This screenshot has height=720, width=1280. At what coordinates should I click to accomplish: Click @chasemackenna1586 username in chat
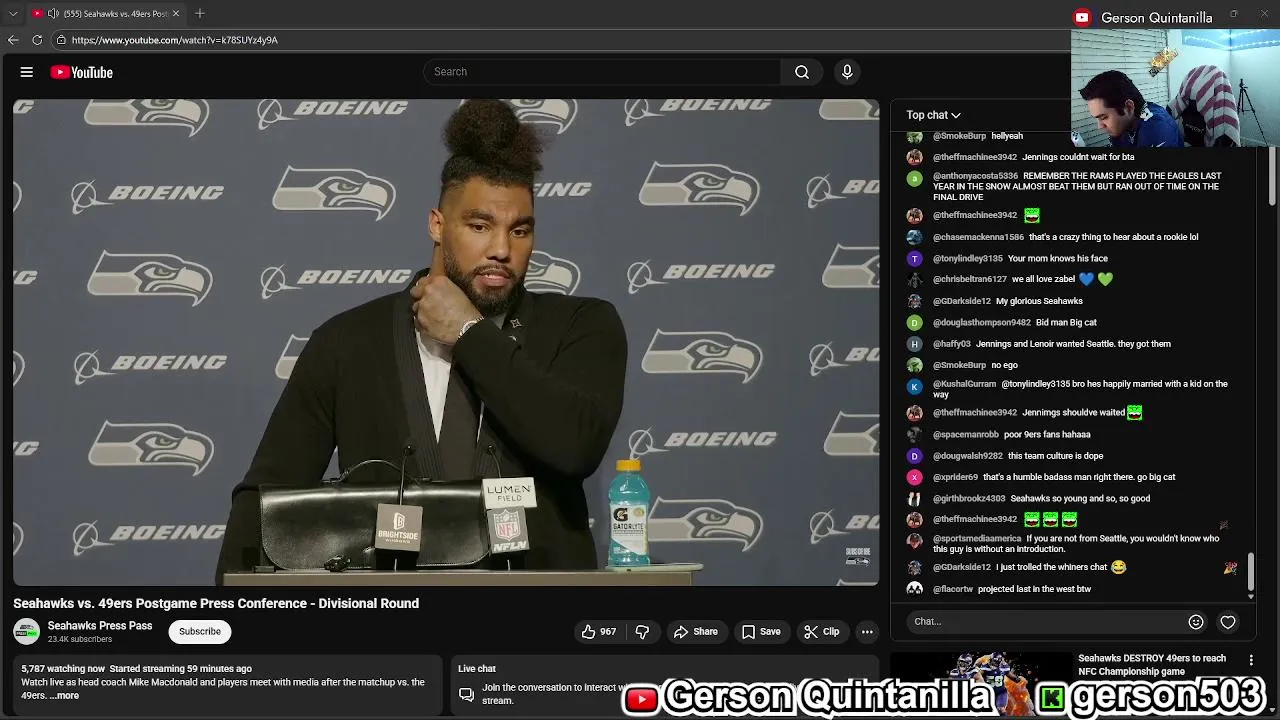(978, 237)
